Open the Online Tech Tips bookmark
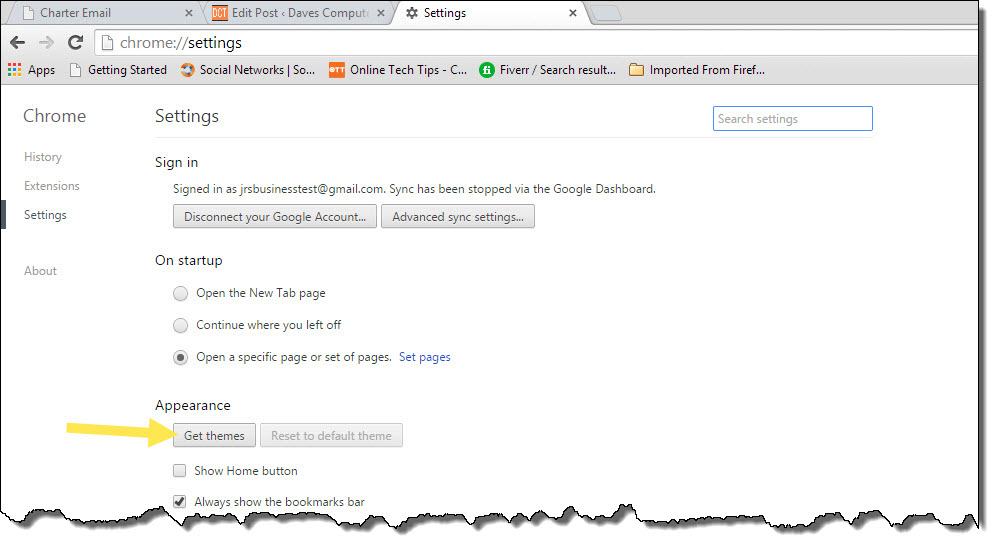Screen dimensions: 994x552 (398, 70)
